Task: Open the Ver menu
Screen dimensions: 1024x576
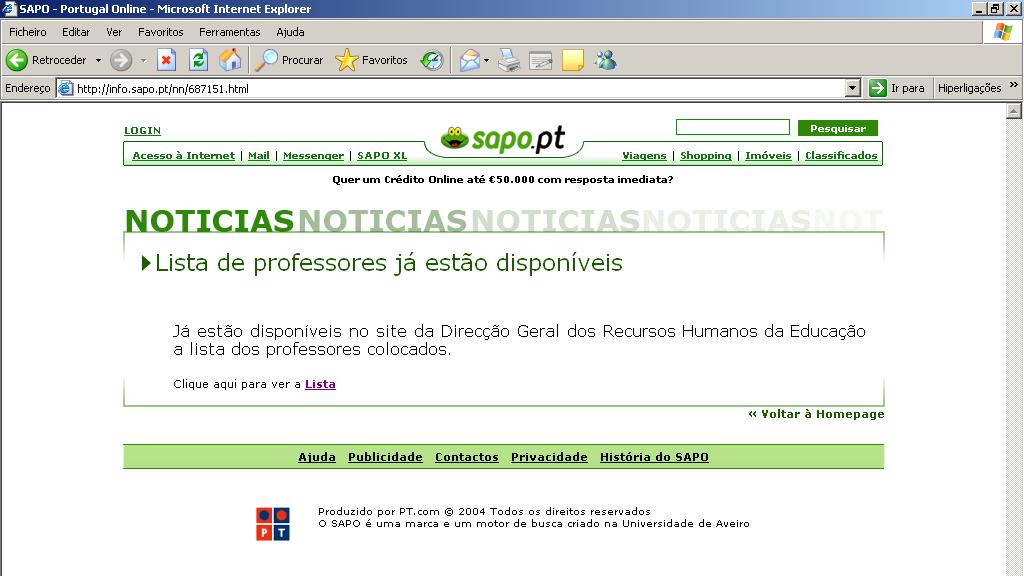Action: [114, 32]
